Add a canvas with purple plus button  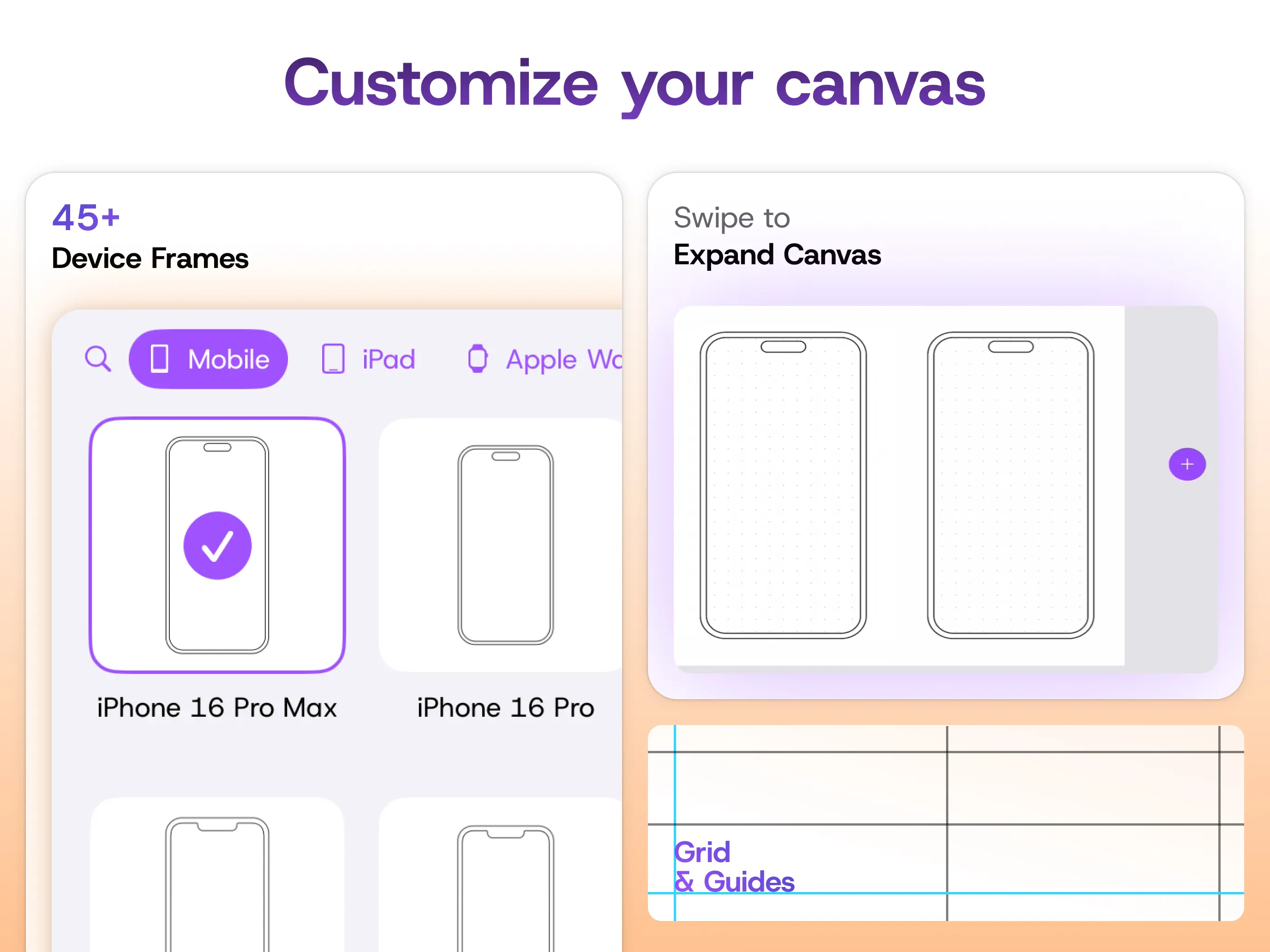[x=1187, y=464]
